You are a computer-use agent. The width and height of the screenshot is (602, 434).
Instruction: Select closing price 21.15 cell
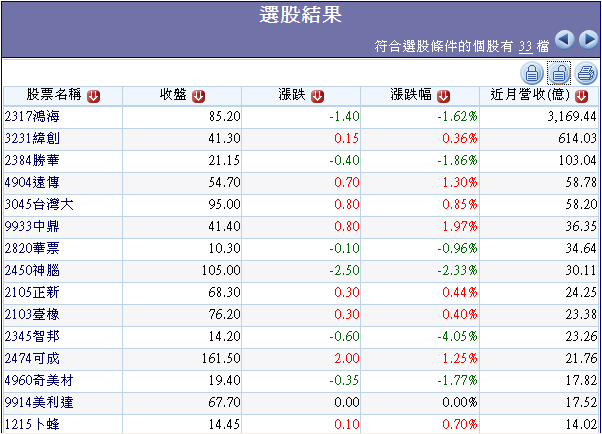tap(182, 160)
